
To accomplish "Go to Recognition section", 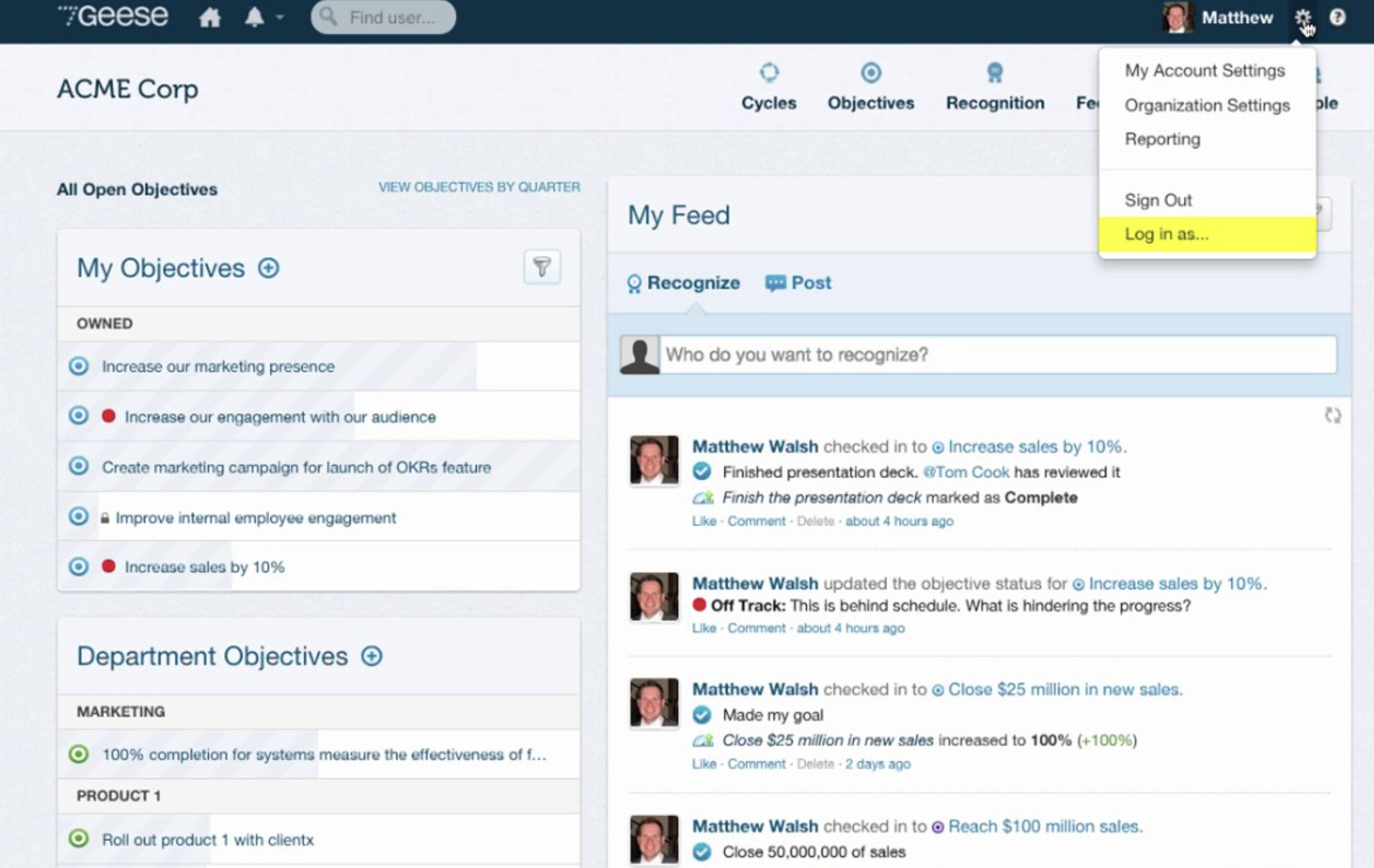I will pos(995,87).
